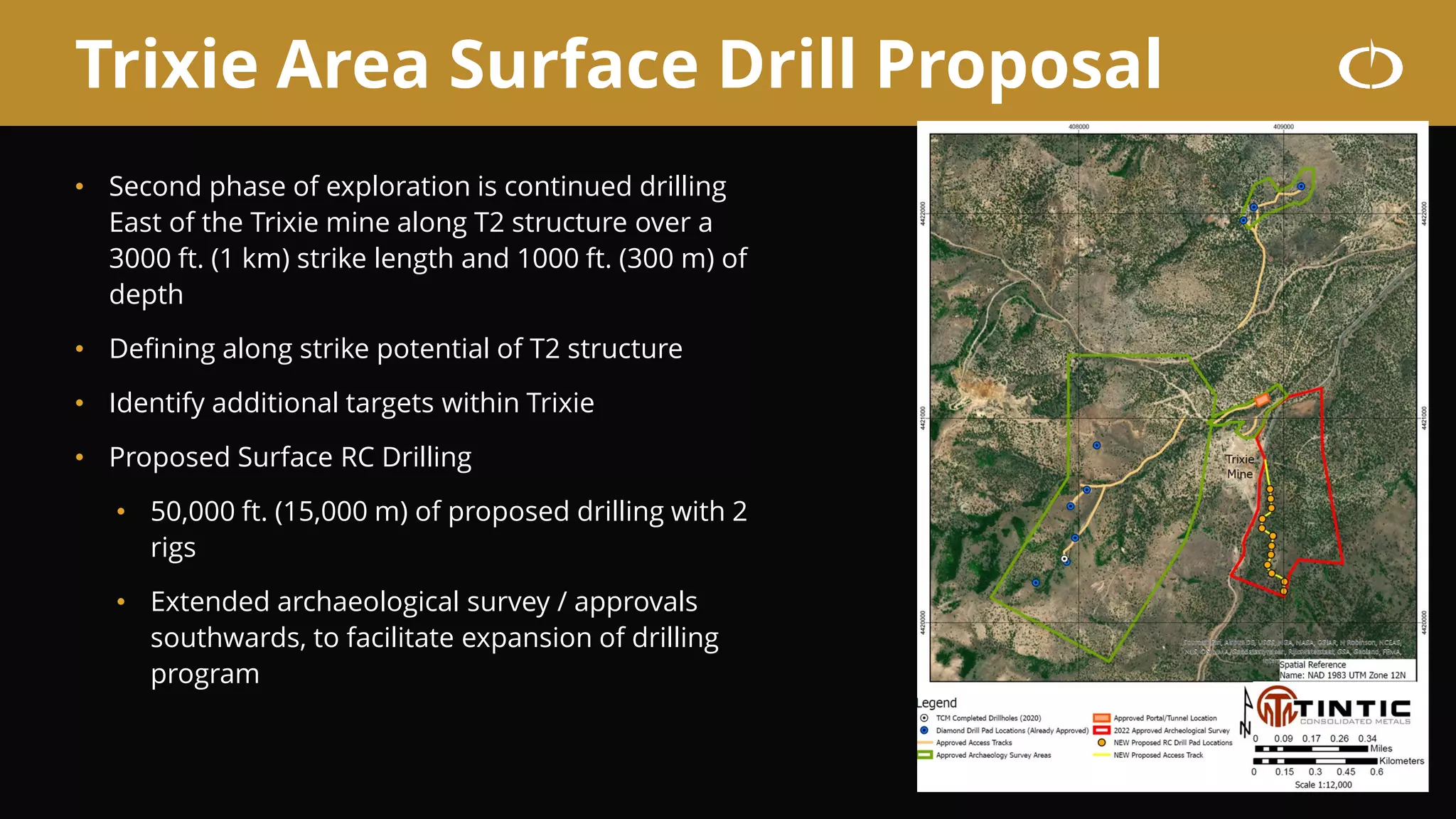Screen dimensions: 1456x819
Task: Click the Kilometers scale bar
Action: 1315,761
